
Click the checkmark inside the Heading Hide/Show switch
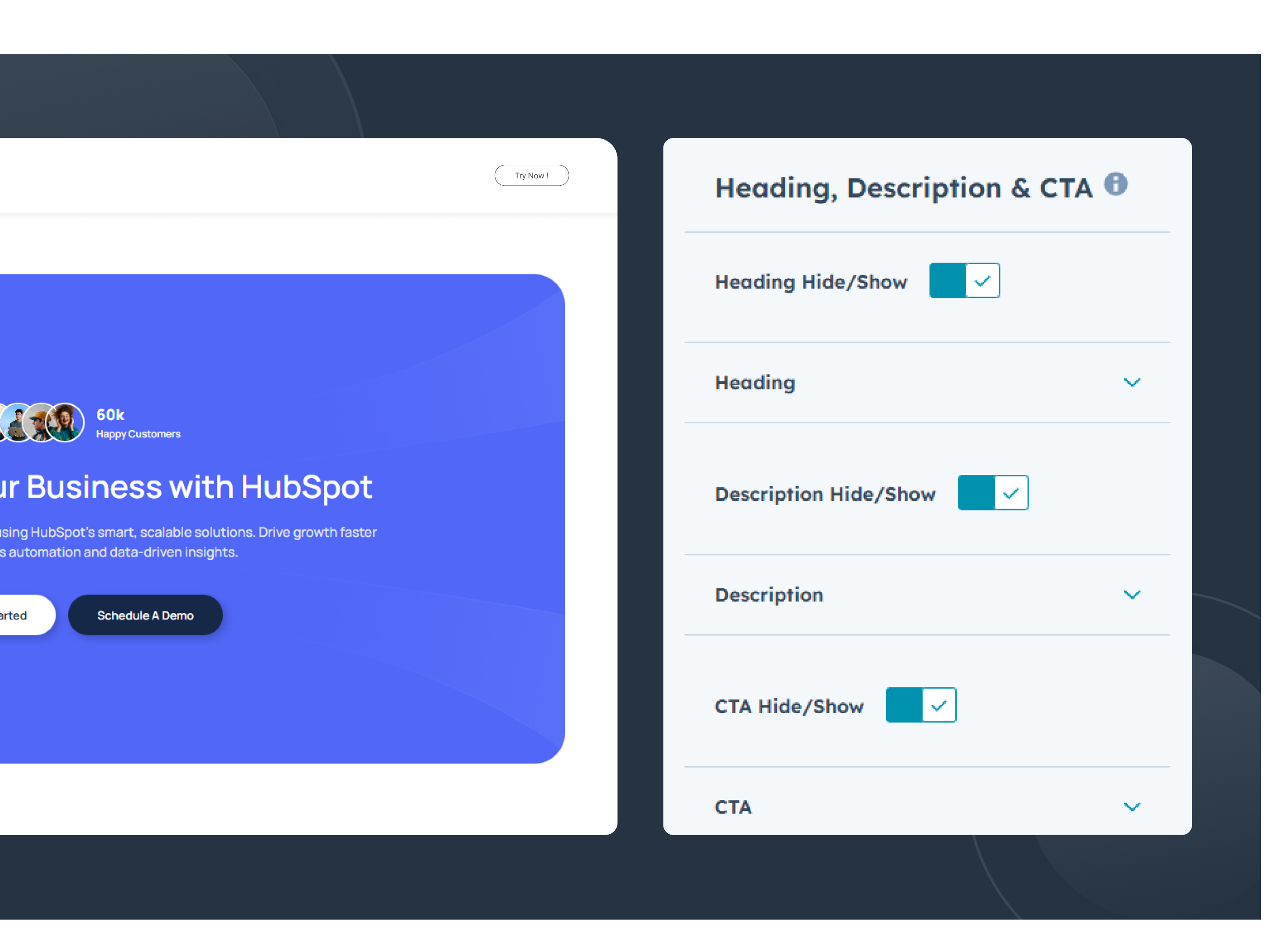click(x=983, y=281)
